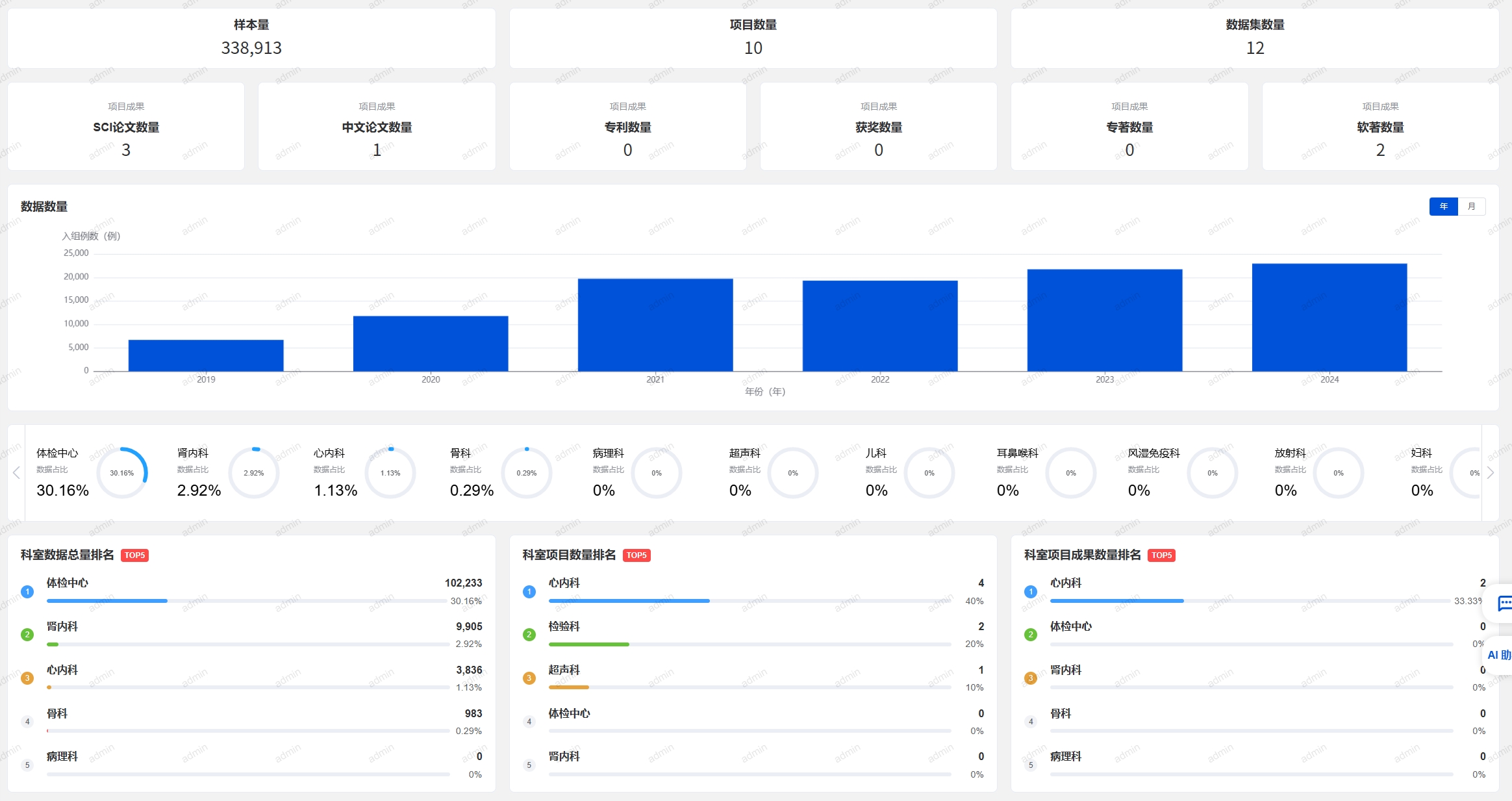Switch chart to 月 view
The width and height of the screenshot is (1512, 801).
pos(1471,207)
